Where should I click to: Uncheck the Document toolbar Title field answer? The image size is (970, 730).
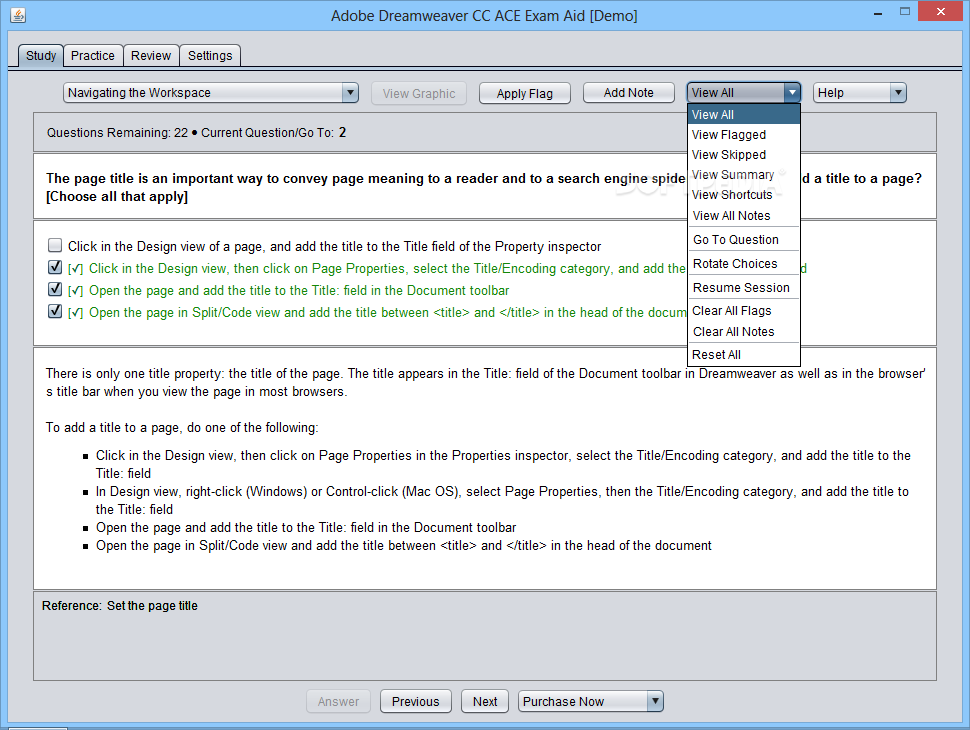pos(55,289)
